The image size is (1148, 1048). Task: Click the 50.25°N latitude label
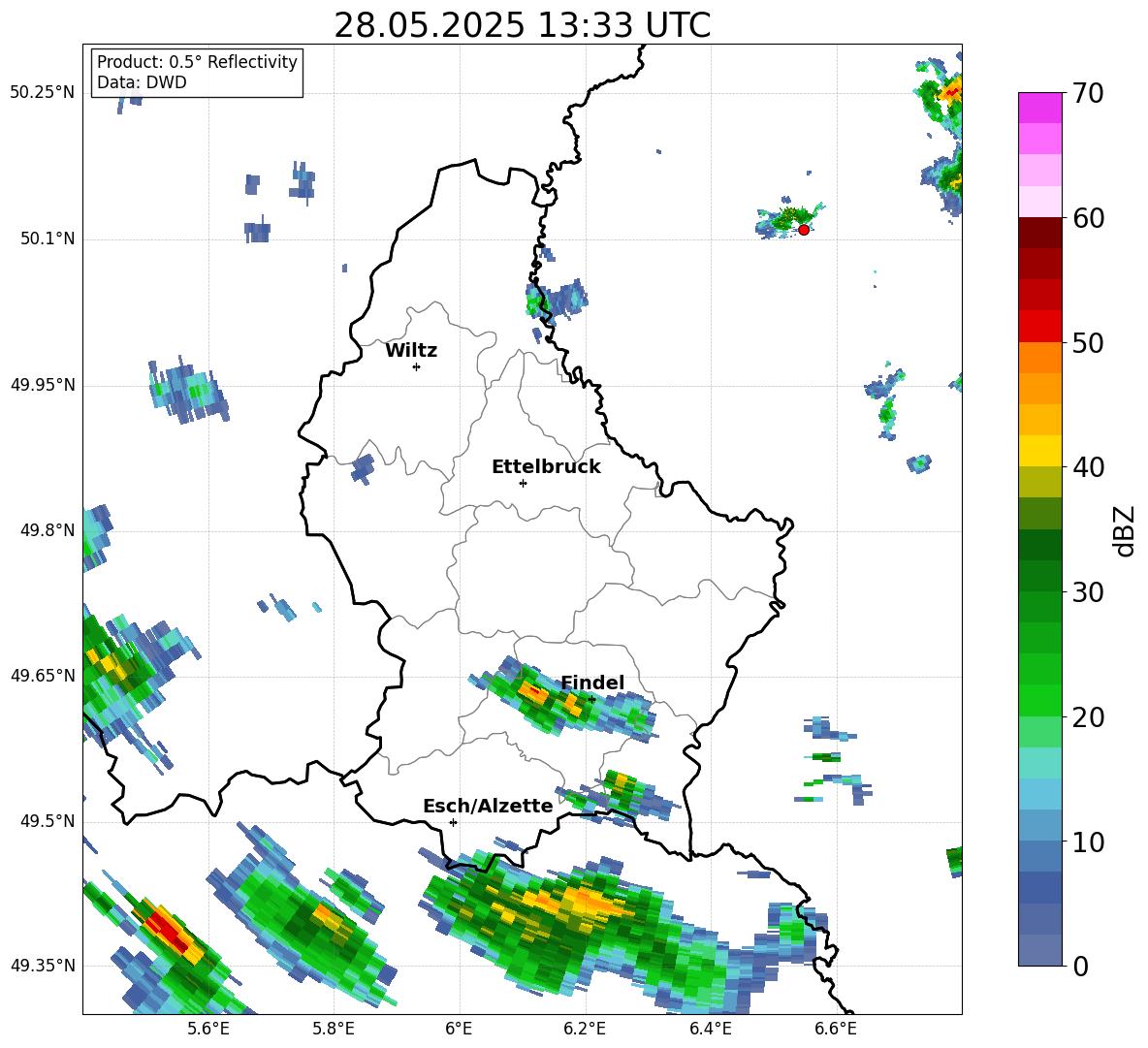(x=43, y=93)
